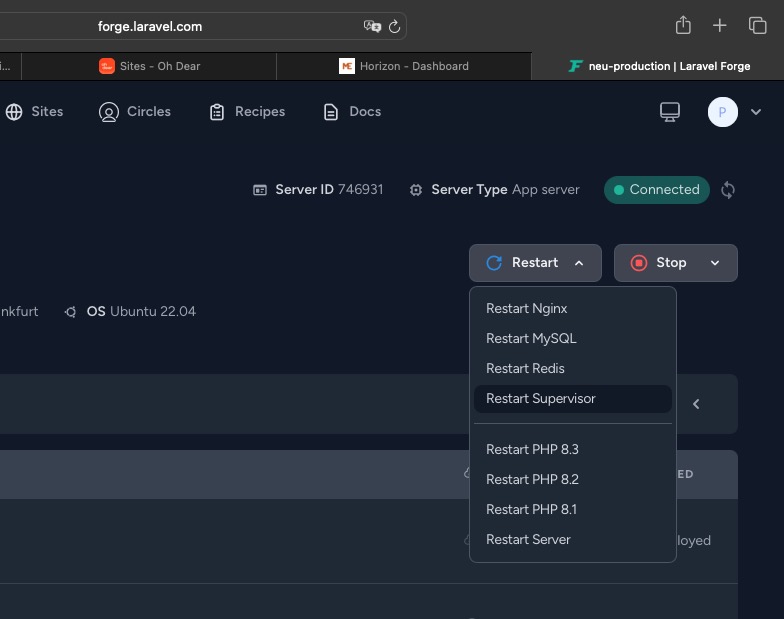Switch to the Horizon - Dashboard tab
The height and width of the screenshot is (619, 784).
(x=405, y=66)
